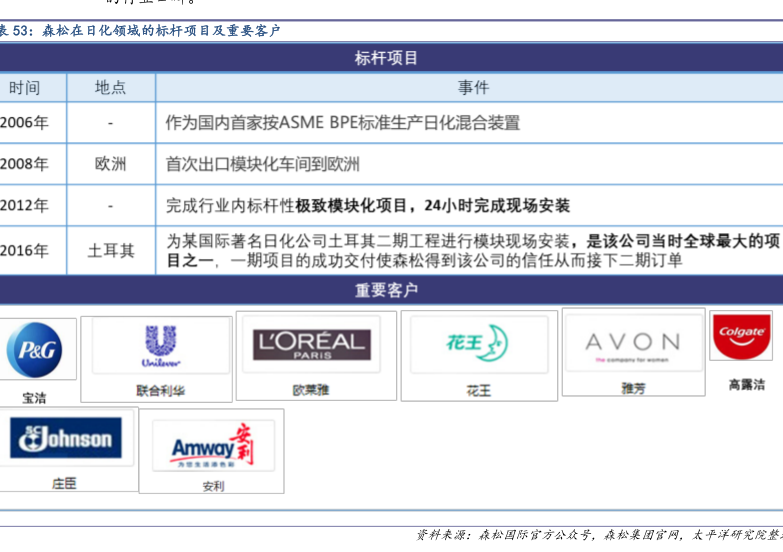
Task: Select the L'Oréal Paris logo
Action: 310,344
